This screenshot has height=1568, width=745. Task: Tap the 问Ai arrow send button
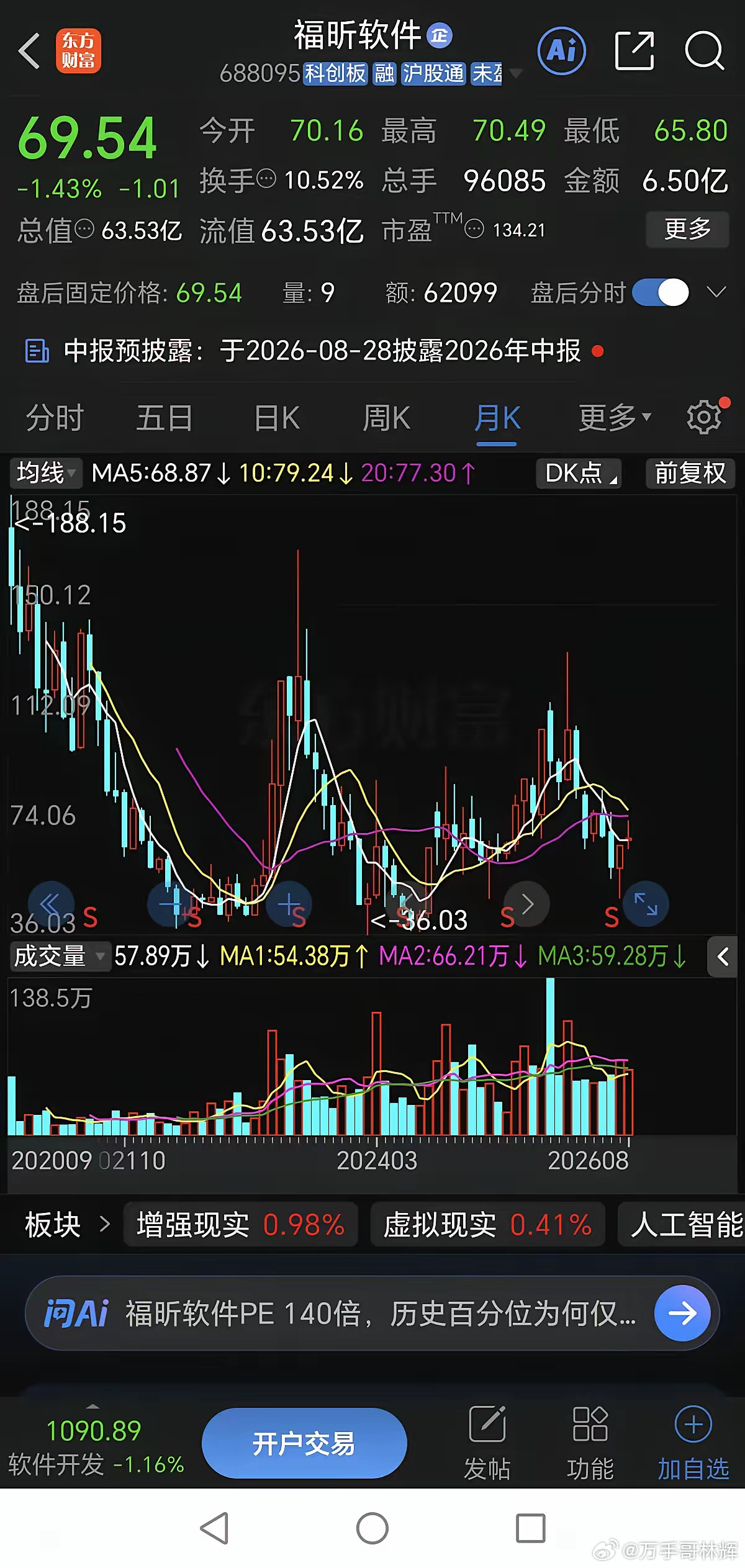pos(682,1313)
